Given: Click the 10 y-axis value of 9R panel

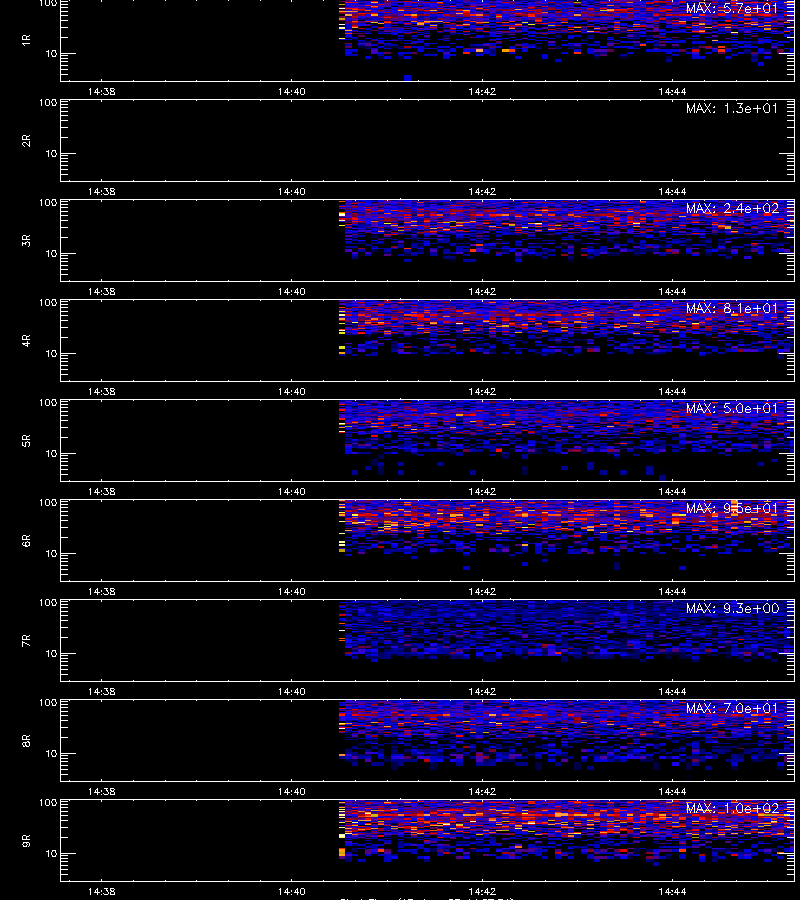Looking at the screenshot, I should (51, 854).
